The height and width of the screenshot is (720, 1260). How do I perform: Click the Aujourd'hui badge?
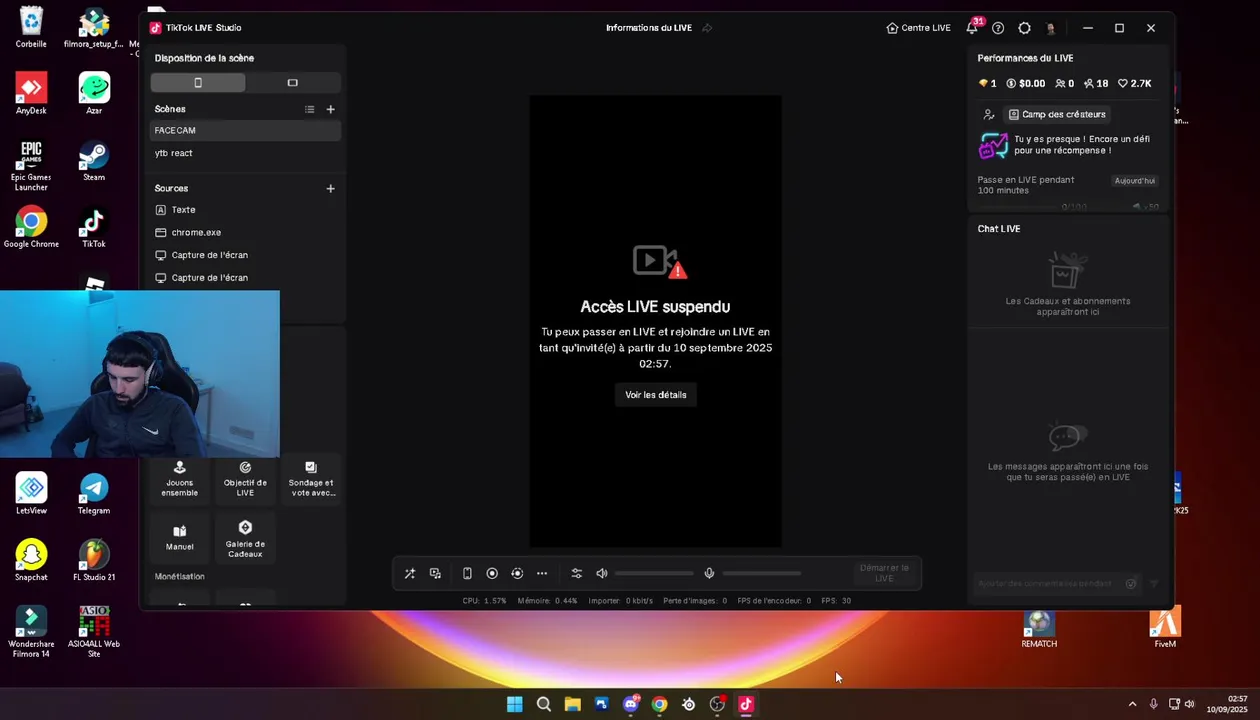point(1135,181)
